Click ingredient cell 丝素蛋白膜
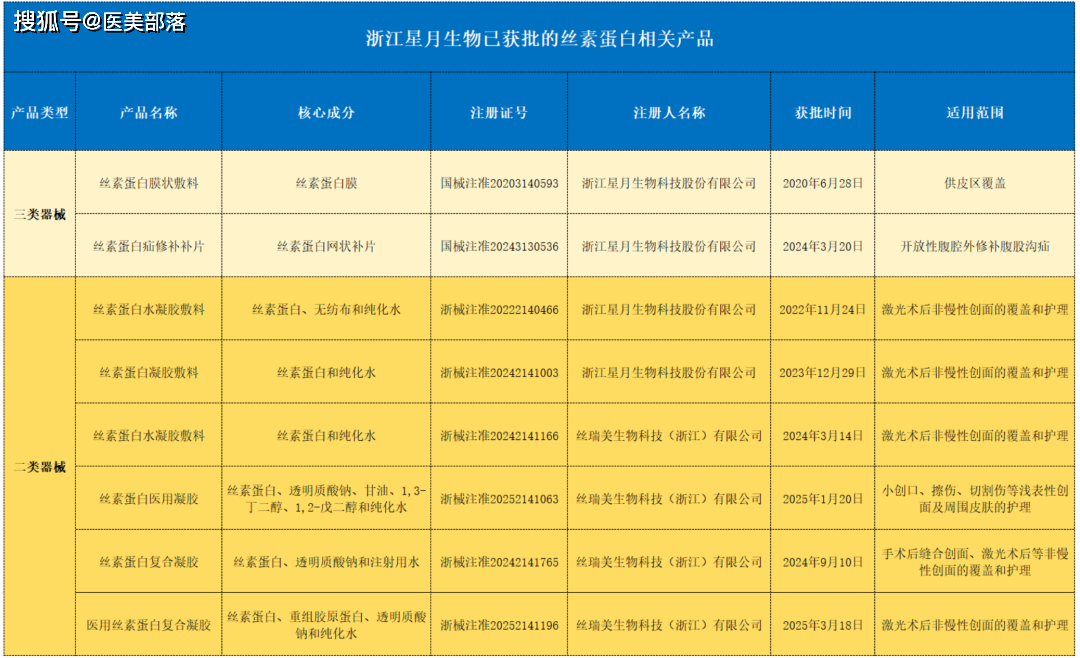Viewport: 1080px width, 658px height. pyautogui.click(x=326, y=183)
